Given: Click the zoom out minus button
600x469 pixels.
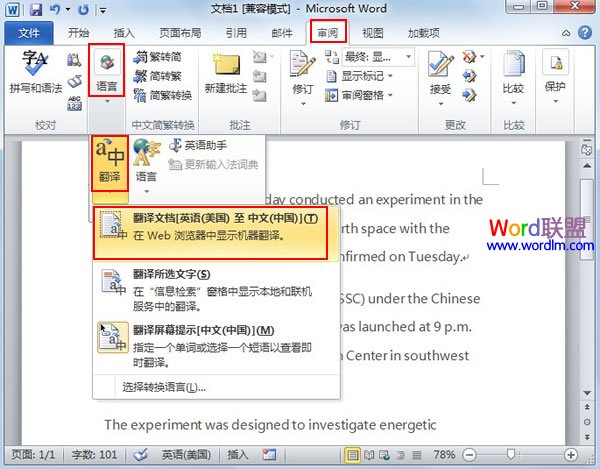Looking at the screenshot, I should [469, 455].
